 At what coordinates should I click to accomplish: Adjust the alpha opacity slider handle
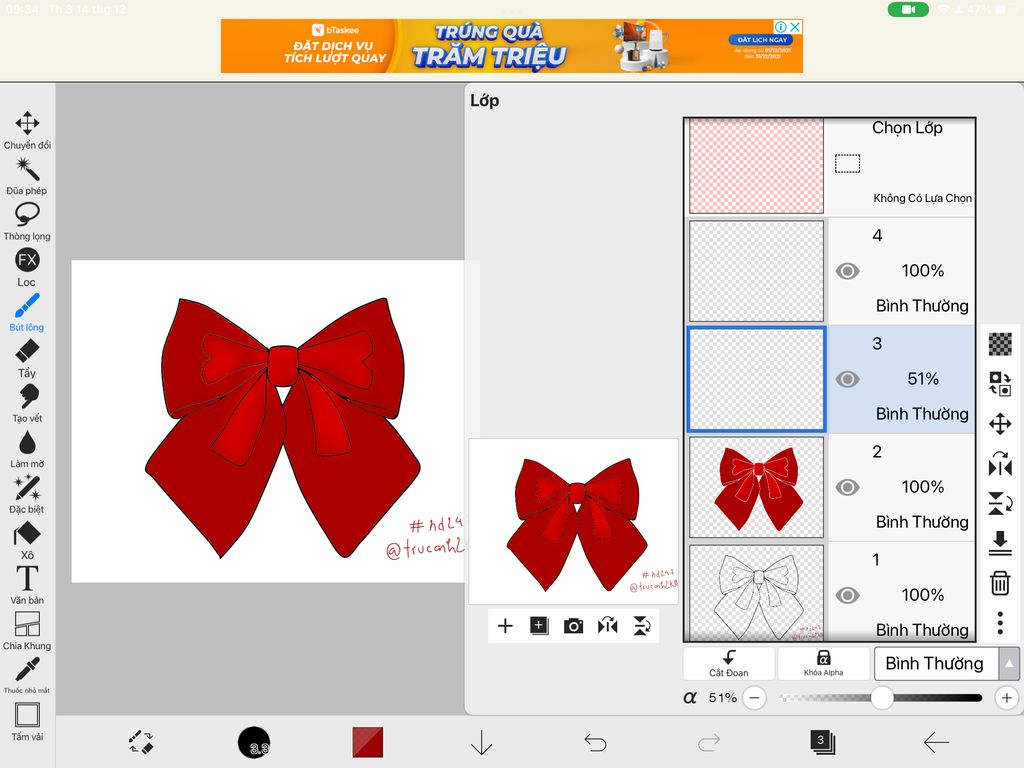[882, 698]
